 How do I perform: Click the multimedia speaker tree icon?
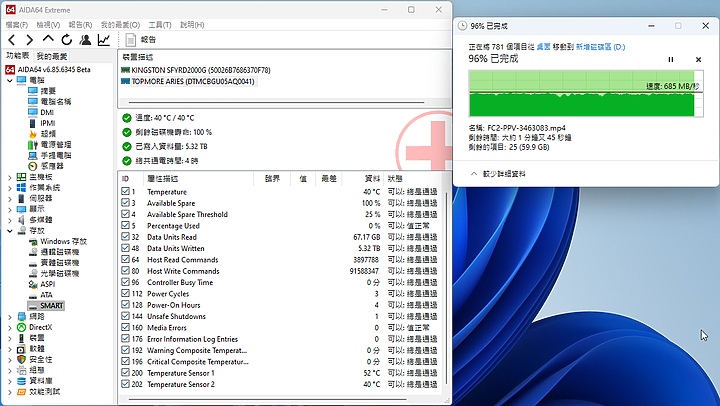coord(21,220)
